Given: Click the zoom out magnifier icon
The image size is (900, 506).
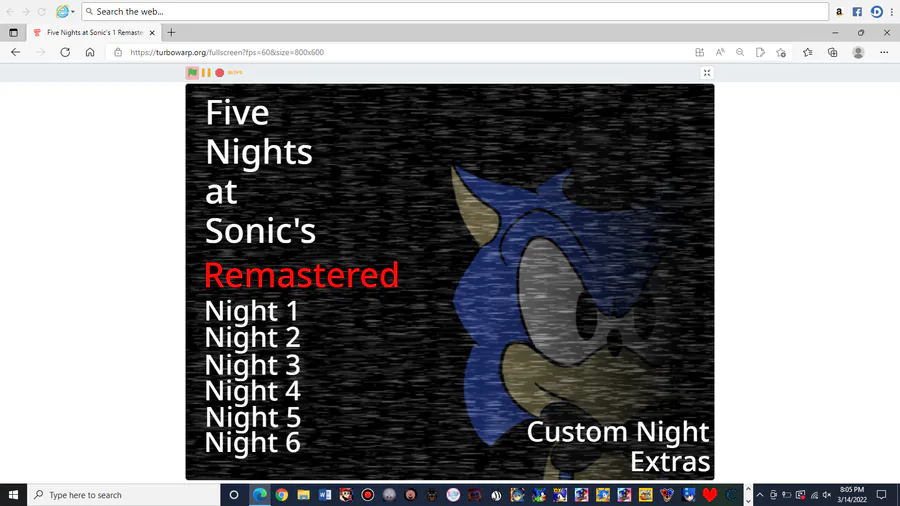Looking at the screenshot, I should pos(740,52).
